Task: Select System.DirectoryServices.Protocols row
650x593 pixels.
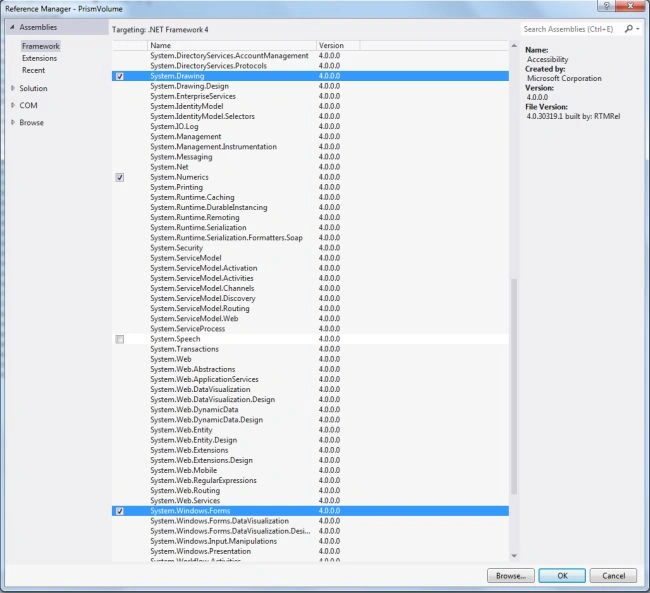Action: 310,66
